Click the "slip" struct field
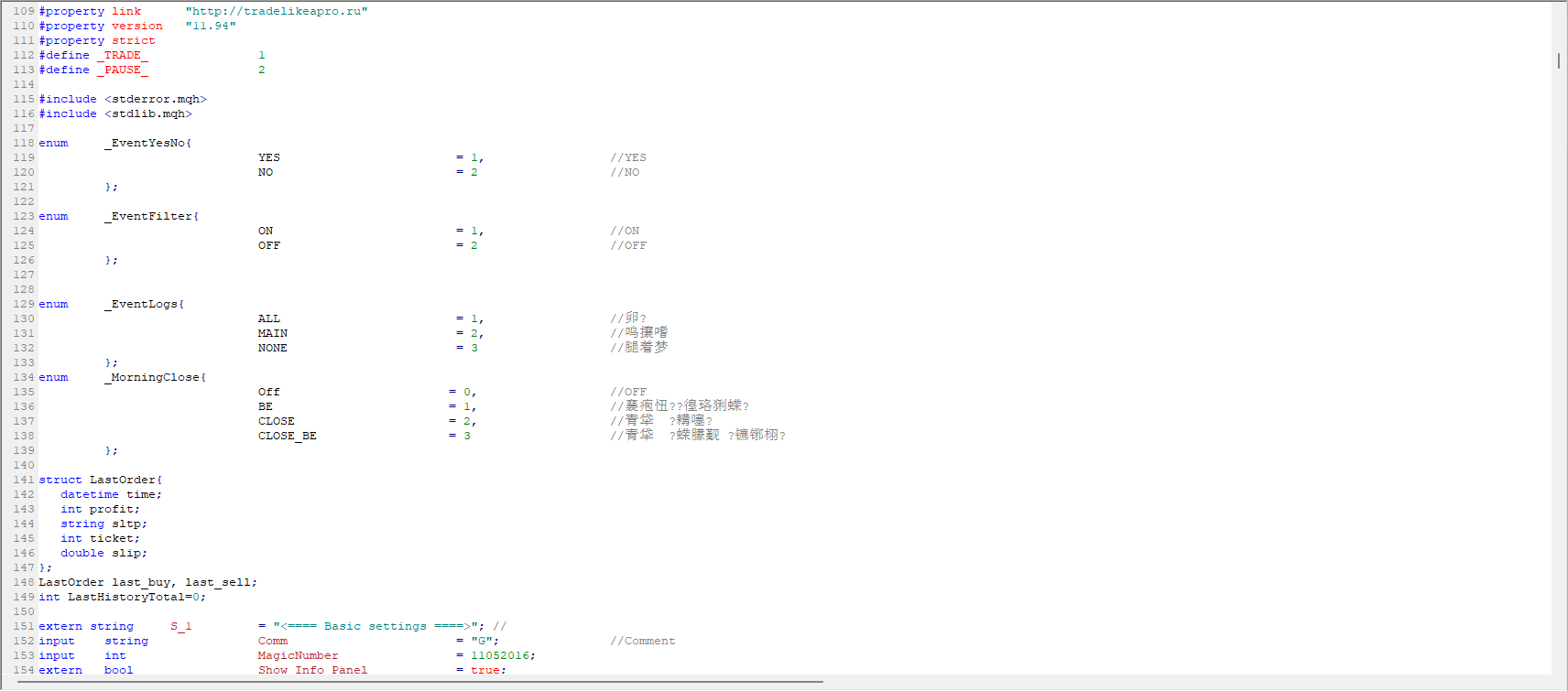This screenshot has width=1568, height=691. point(126,553)
